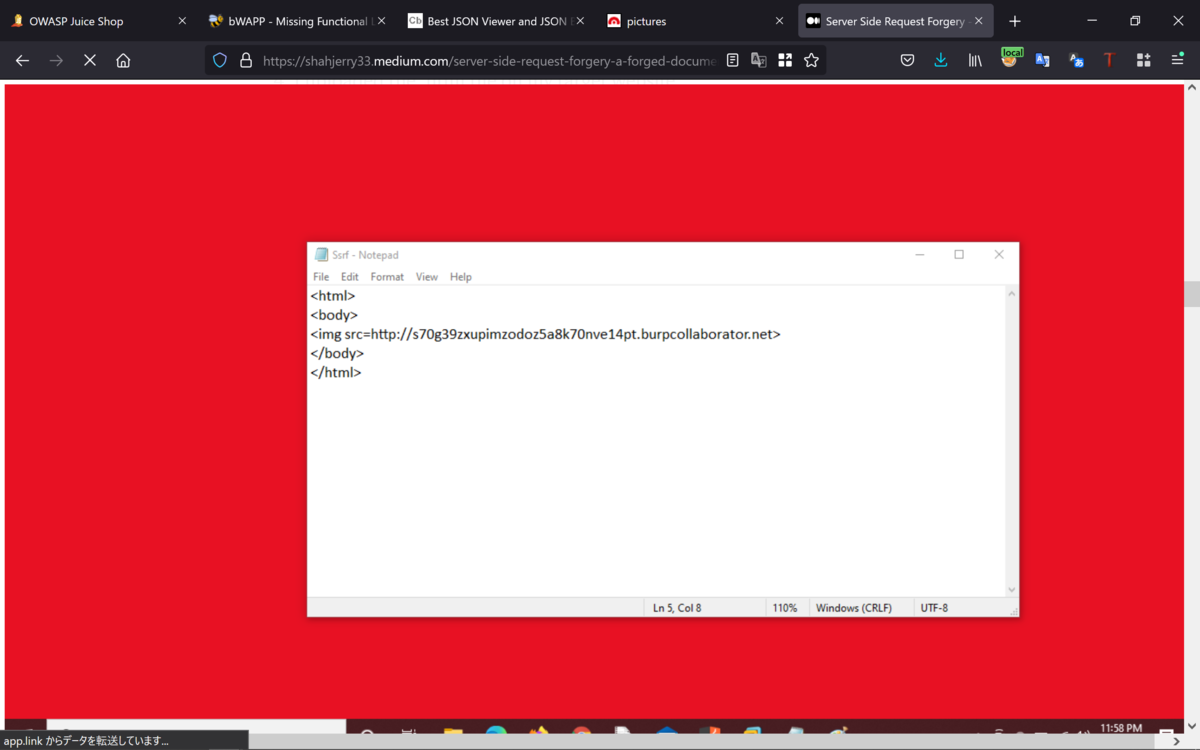Close the bWAPP tab
The image size is (1200, 750).
(381, 21)
